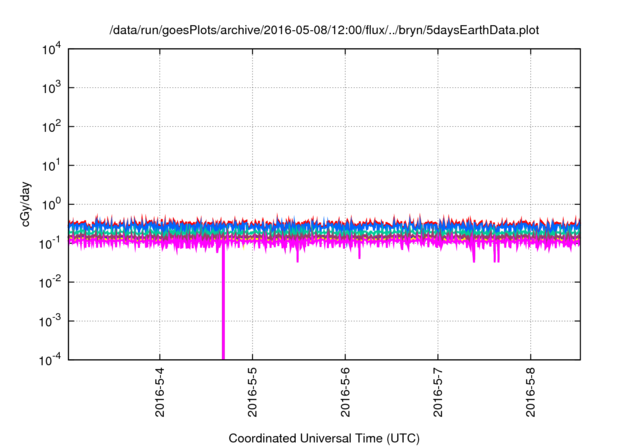
Task: Click the 10^-1 y-axis tick label
Action: point(50,244)
